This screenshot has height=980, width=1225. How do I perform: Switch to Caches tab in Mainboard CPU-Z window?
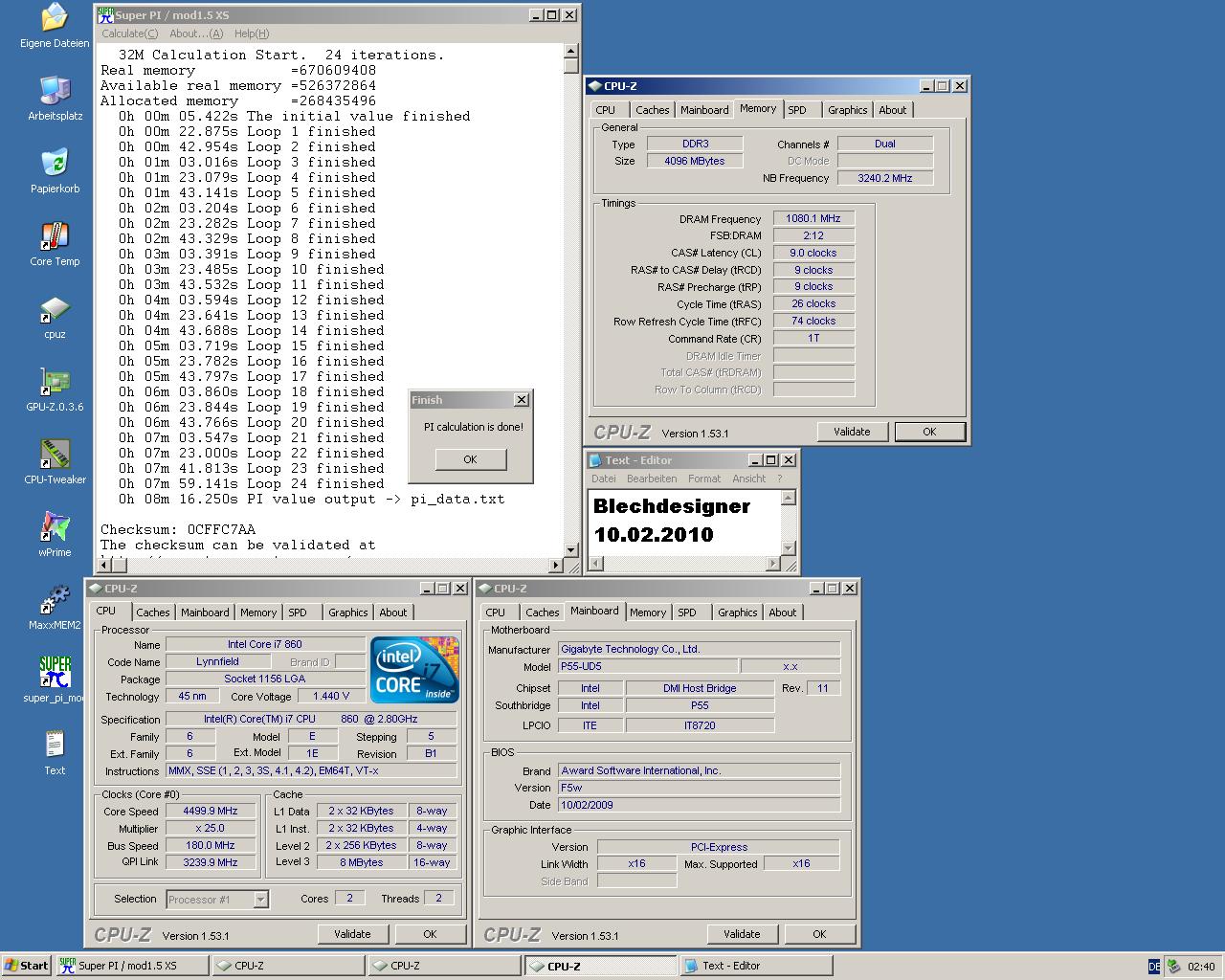(x=542, y=612)
